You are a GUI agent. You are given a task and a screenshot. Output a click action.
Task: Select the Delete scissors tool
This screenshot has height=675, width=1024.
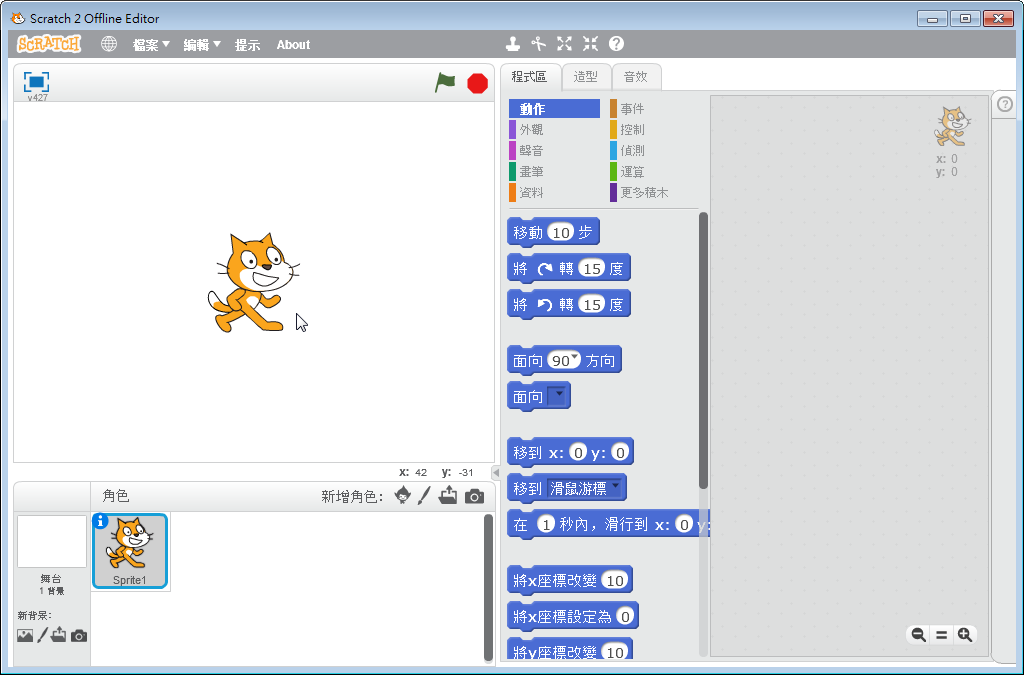(x=538, y=44)
